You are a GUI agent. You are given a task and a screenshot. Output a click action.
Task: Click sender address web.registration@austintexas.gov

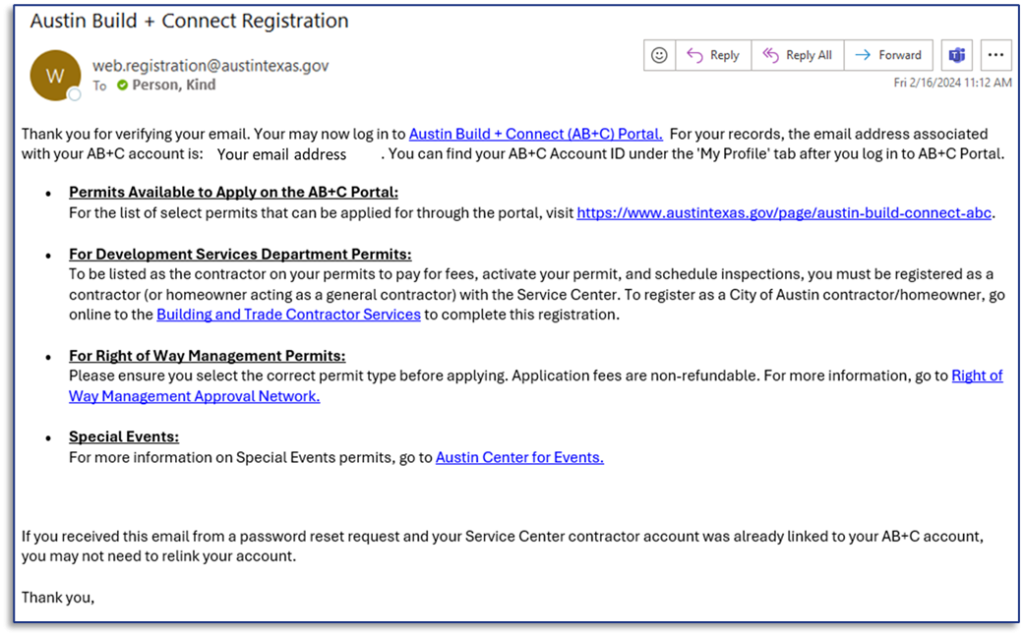coord(213,64)
